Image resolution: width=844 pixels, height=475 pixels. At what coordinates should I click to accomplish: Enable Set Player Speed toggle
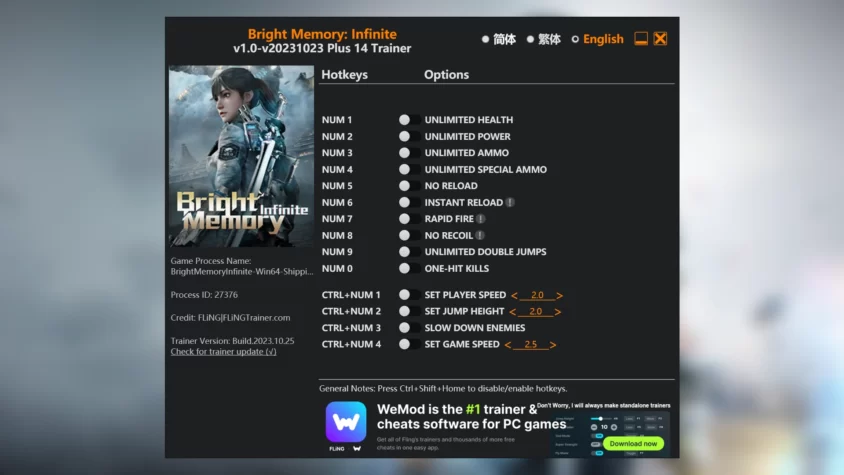(x=409, y=295)
